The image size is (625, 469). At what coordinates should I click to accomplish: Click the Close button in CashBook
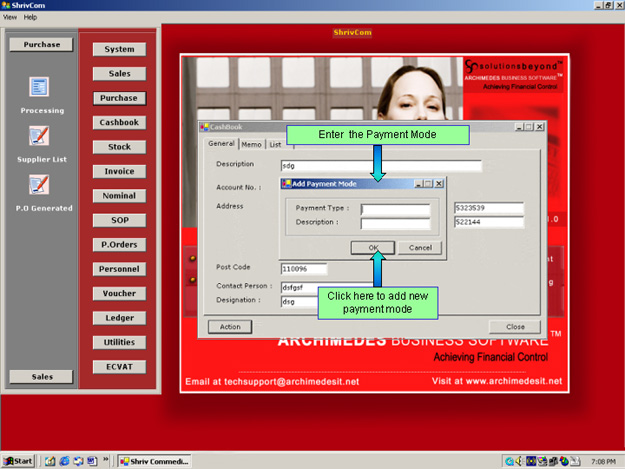515,326
